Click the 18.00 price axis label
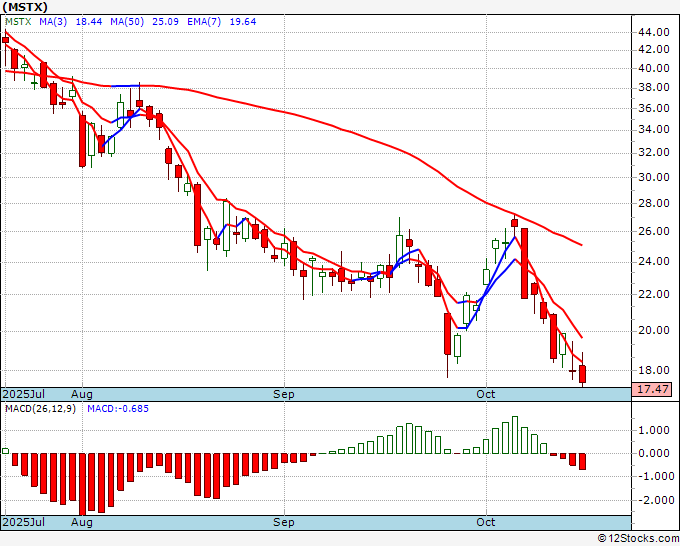 click(654, 370)
